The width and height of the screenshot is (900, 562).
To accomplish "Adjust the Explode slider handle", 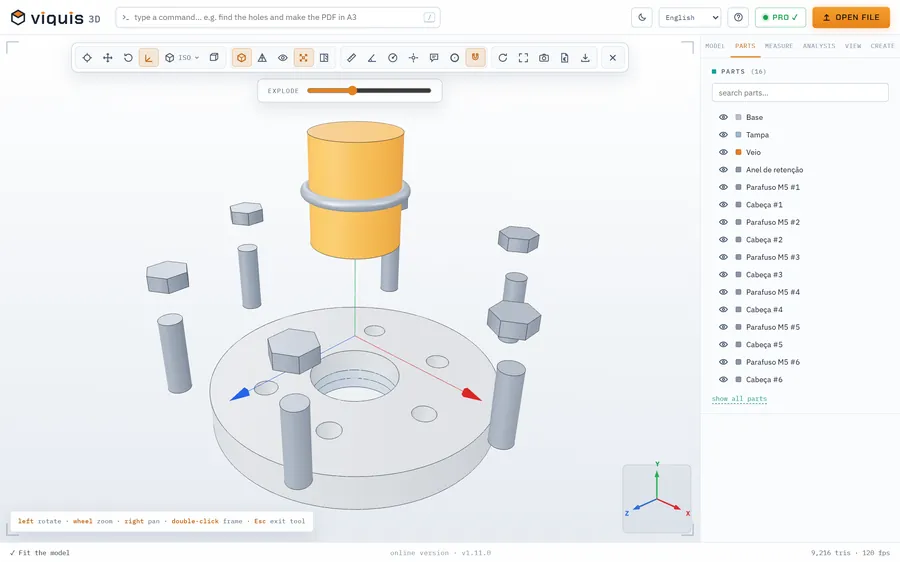I will [352, 91].
